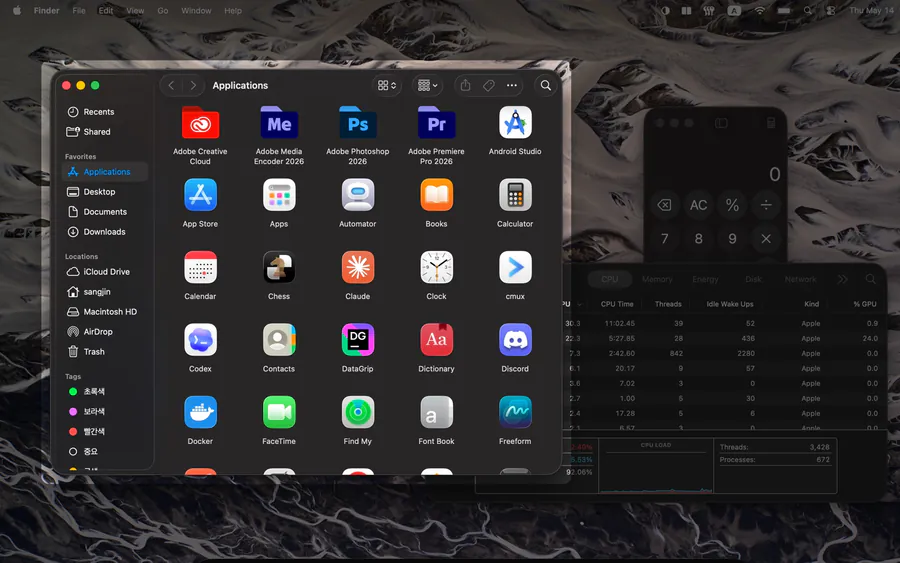
Task: Open the File menu in menu bar
Action: pos(79,10)
